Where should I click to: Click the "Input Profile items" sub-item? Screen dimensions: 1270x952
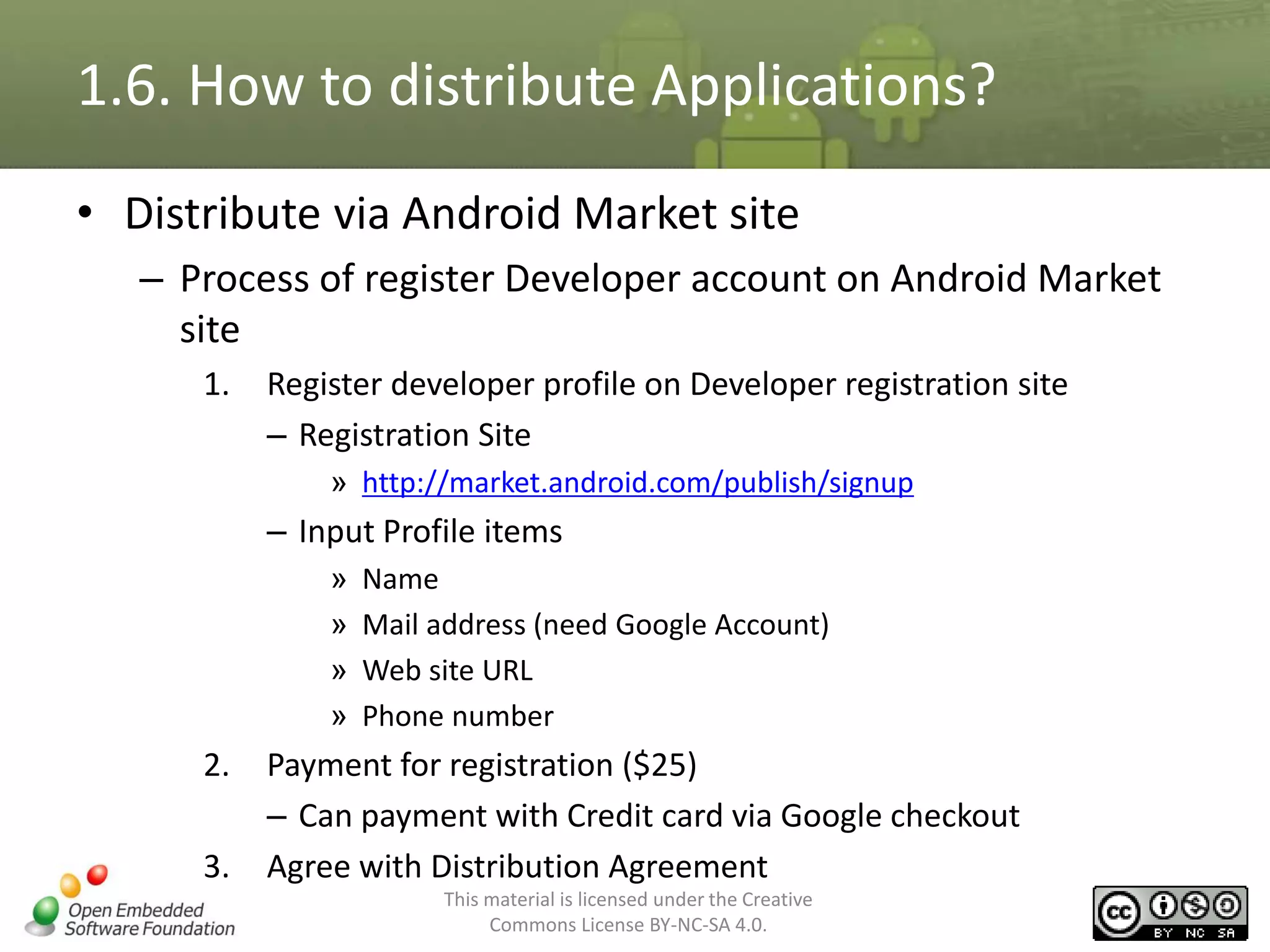(x=430, y=532)
